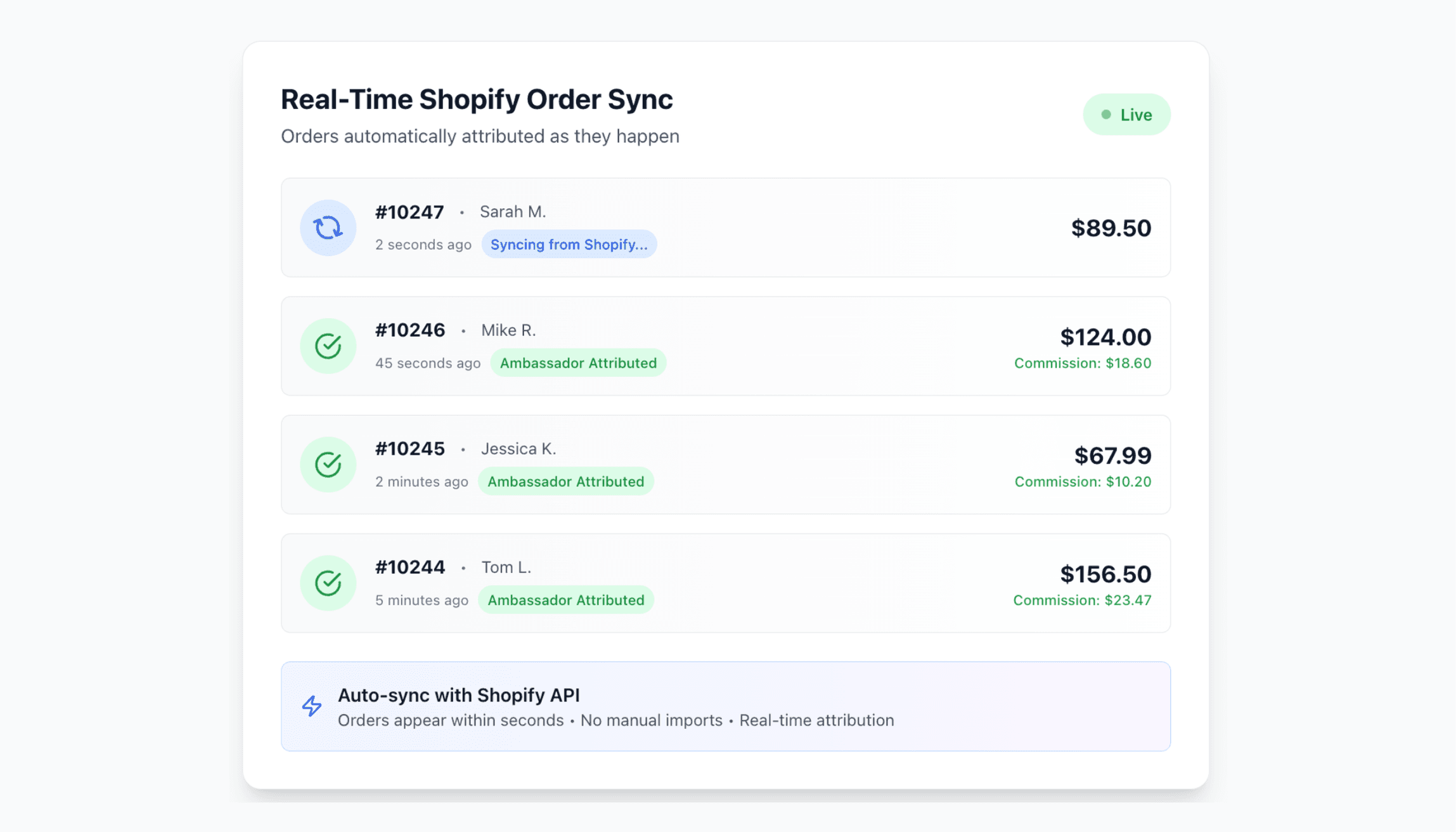The image size is (1456, 832).
Task: Click the blue sync icon for order #10247
Action: pos(328,228)
